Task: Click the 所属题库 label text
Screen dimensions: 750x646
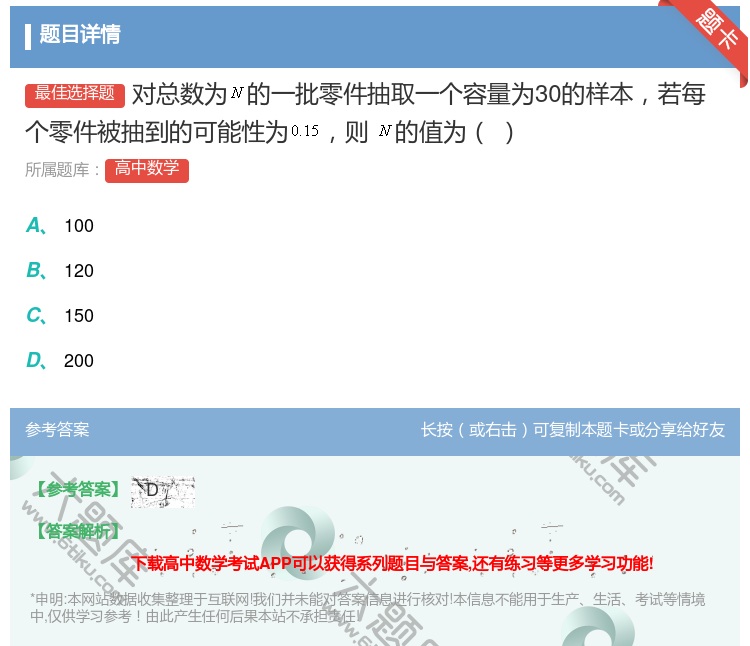Action: [62, 170]
